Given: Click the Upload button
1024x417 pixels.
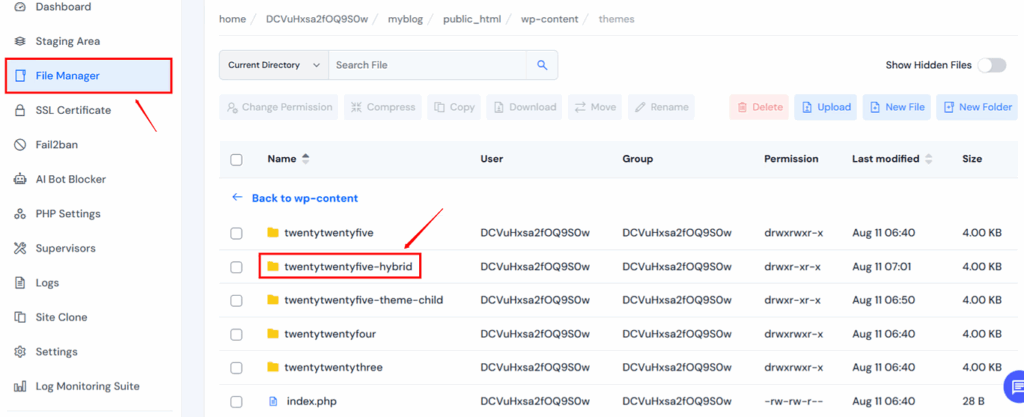Looking at the screenshot, I should (x=825, y=107).
